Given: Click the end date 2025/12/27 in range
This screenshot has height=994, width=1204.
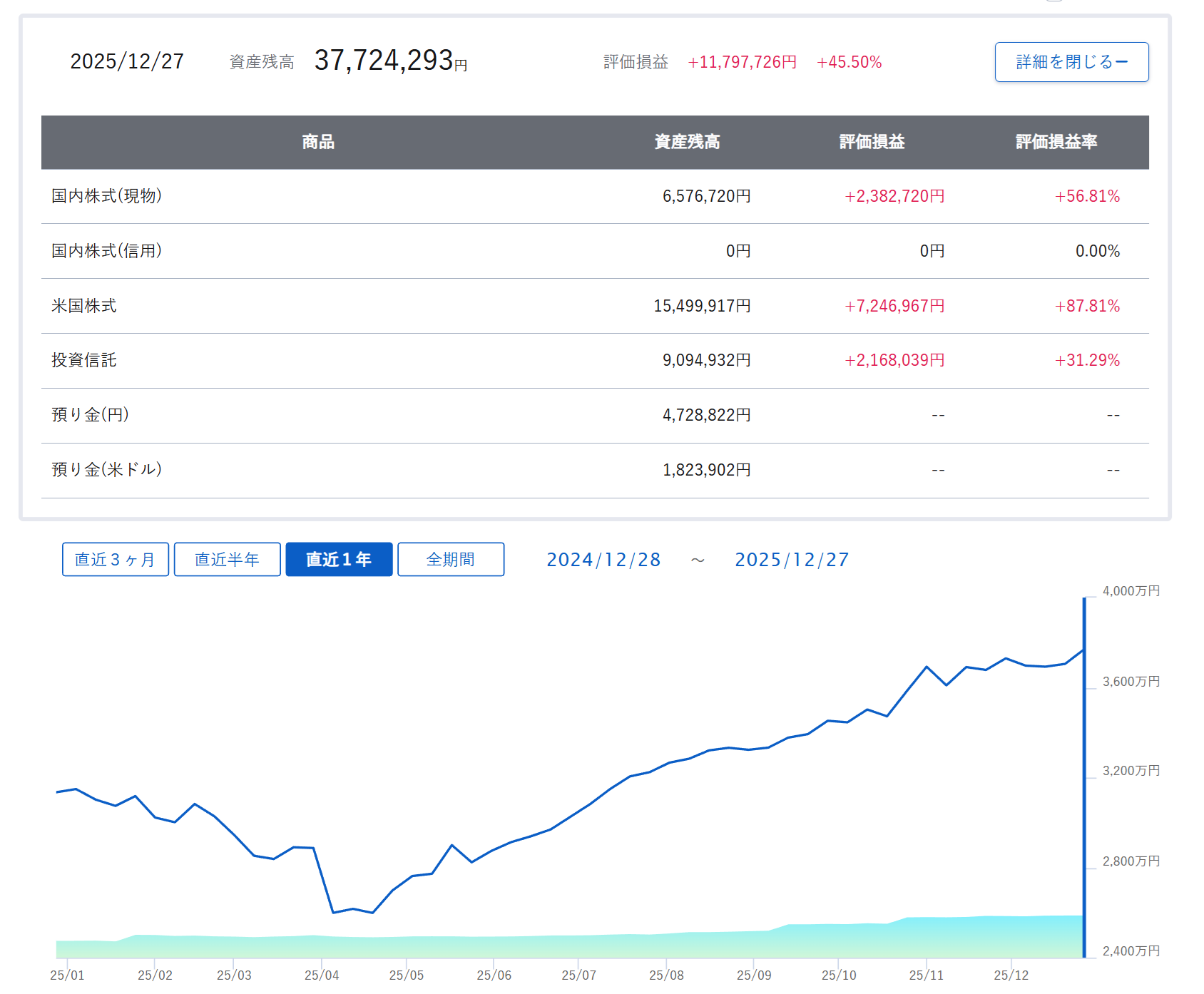Looking at the screenshot, I should (x=792, y=560).
